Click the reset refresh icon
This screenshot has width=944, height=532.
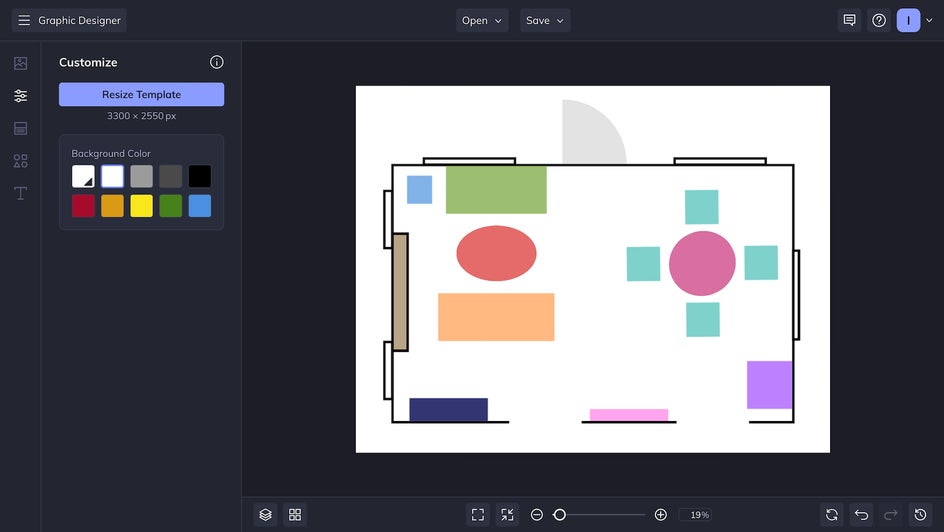[832, 515]
